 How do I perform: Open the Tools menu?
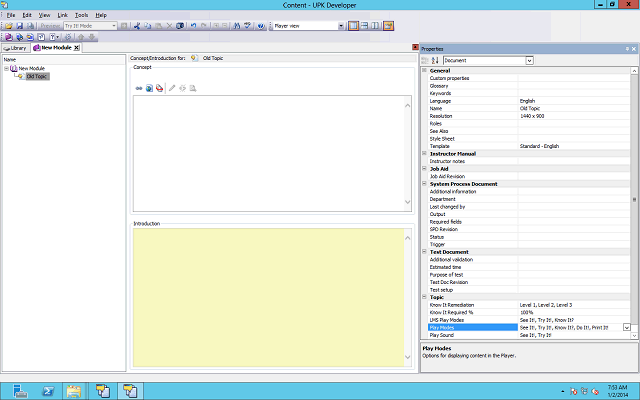pos(81,15)
